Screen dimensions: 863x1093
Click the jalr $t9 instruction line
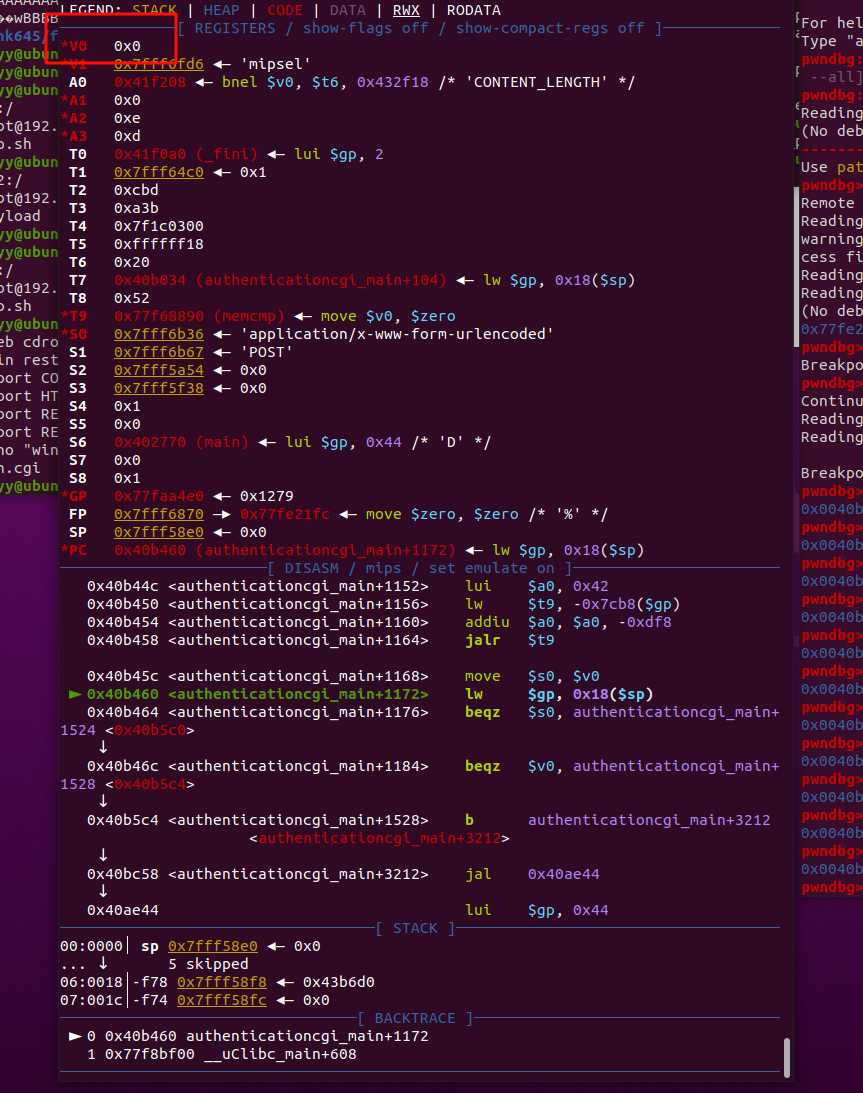(321, 641)
